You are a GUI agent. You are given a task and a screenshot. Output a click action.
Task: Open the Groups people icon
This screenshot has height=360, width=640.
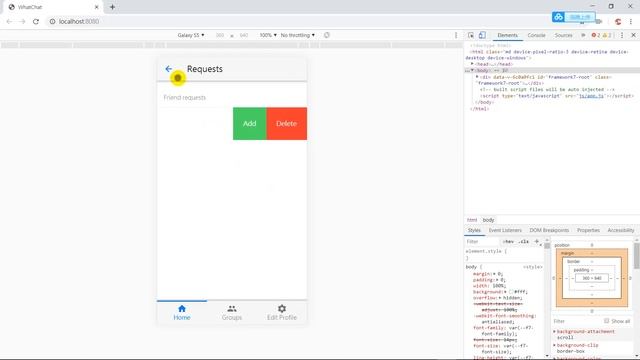tap(232, 309)
